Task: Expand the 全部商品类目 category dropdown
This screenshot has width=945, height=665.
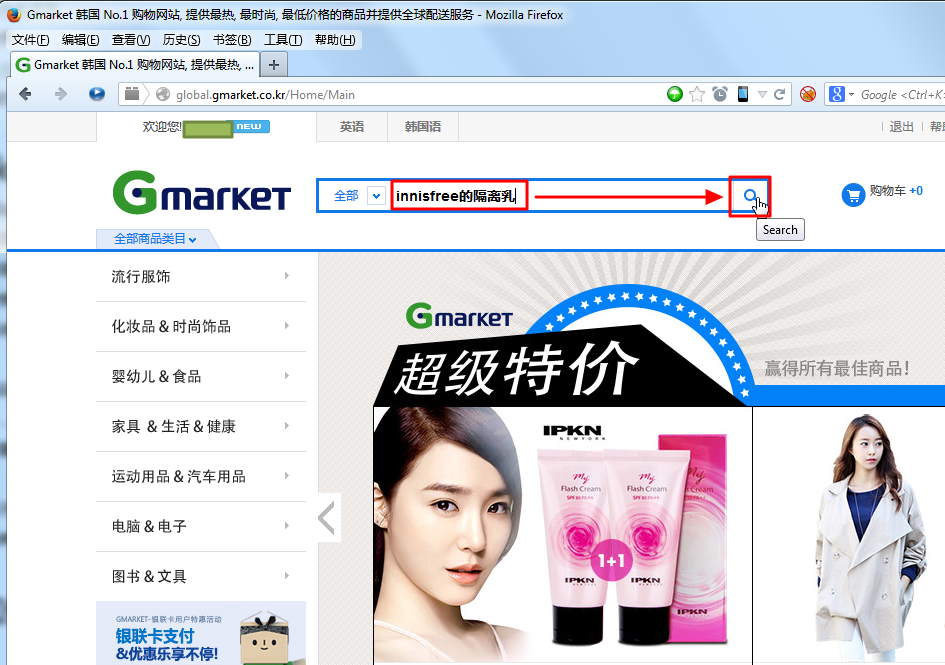Action: tap(155, 239)
